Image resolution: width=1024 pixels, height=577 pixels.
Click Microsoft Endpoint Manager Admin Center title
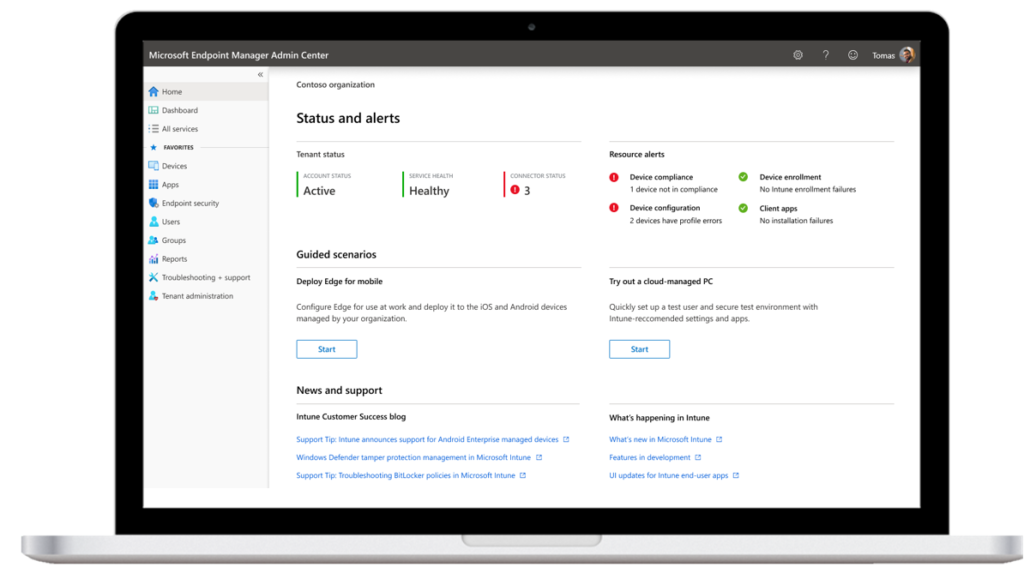[238, 55]
